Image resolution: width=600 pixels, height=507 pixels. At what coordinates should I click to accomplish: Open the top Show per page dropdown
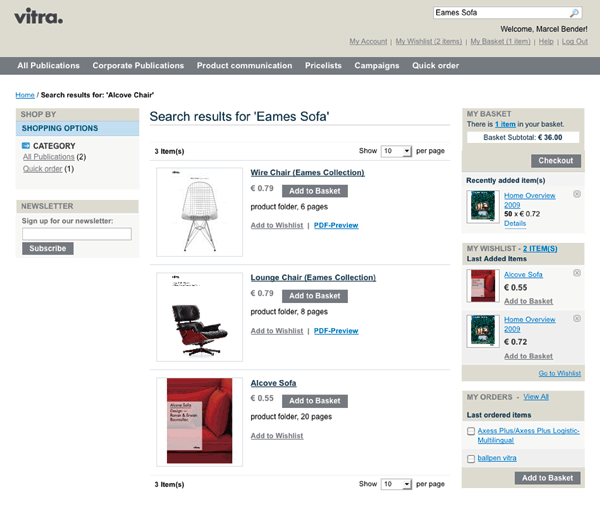point(396,151)
